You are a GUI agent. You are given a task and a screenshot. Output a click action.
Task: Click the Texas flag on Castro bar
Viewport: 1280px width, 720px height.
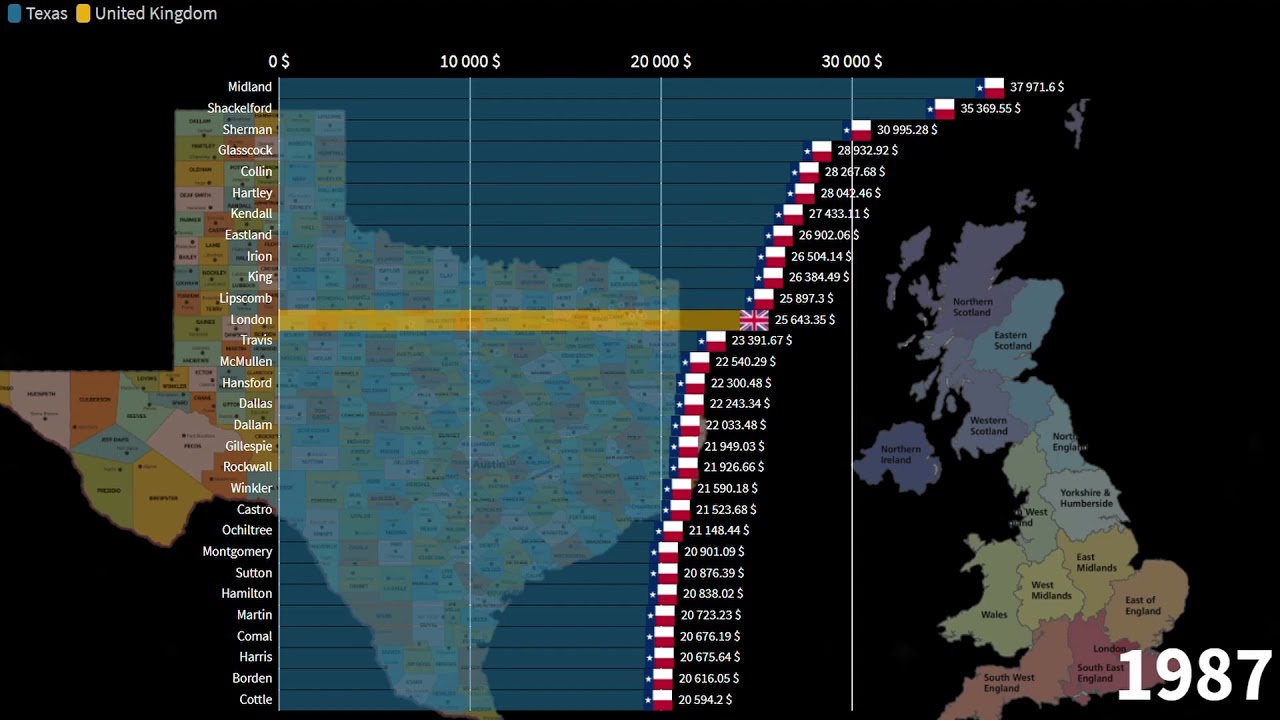click(675, 510)
